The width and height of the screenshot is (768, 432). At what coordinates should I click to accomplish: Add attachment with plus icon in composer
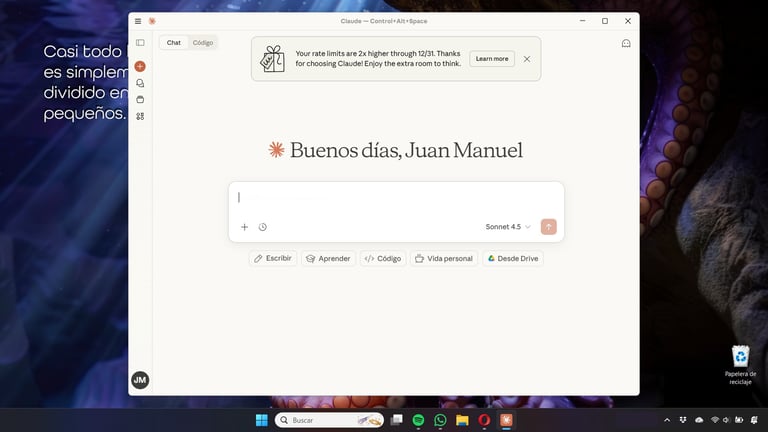tap(244, 227)
